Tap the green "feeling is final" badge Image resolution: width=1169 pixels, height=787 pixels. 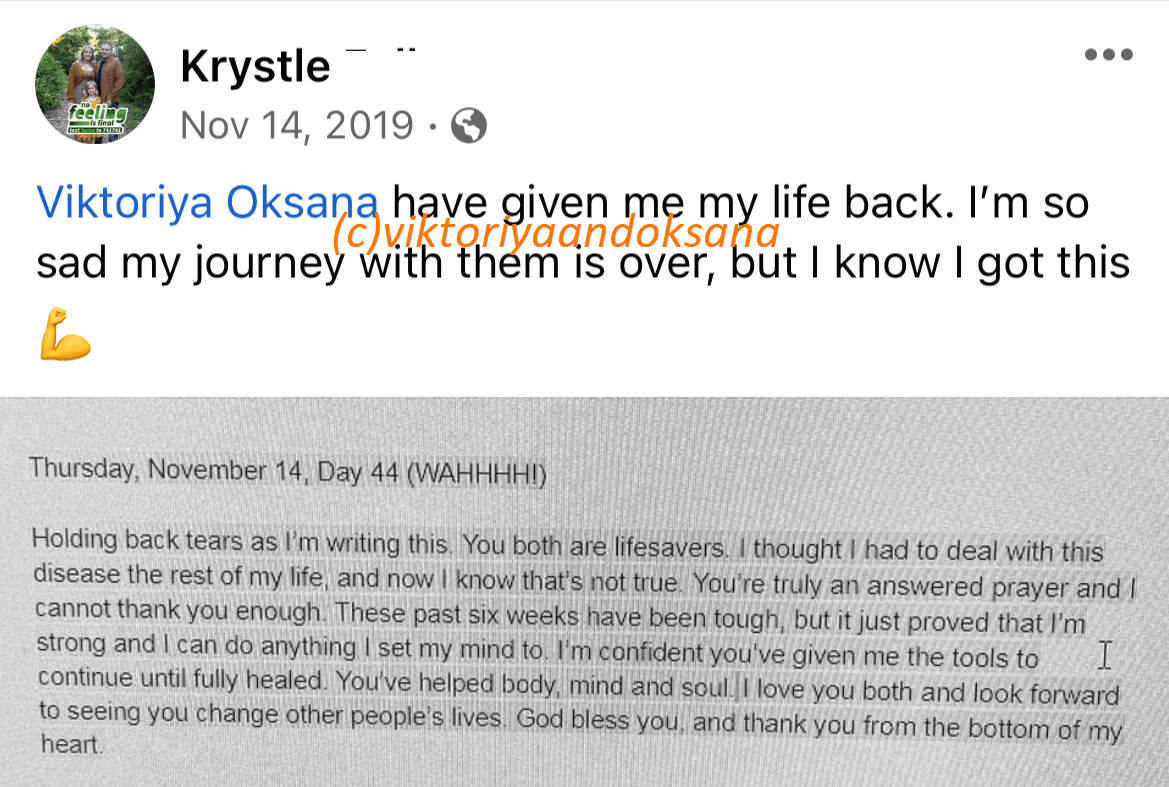(98, 119)
